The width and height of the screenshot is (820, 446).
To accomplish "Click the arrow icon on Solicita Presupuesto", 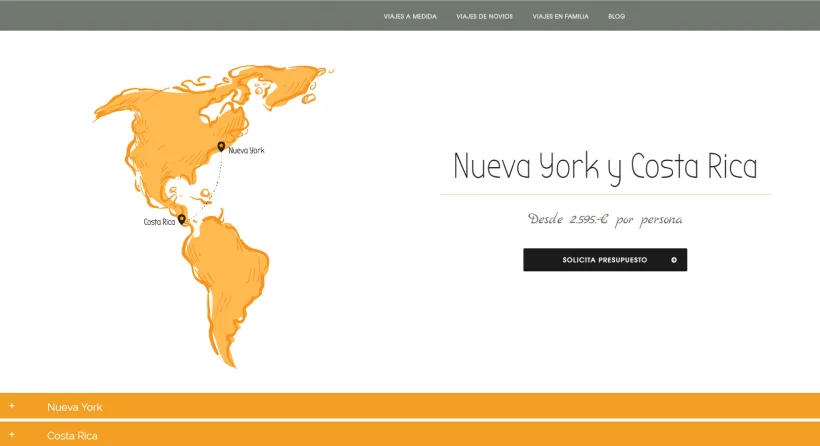I will point(674,260).
